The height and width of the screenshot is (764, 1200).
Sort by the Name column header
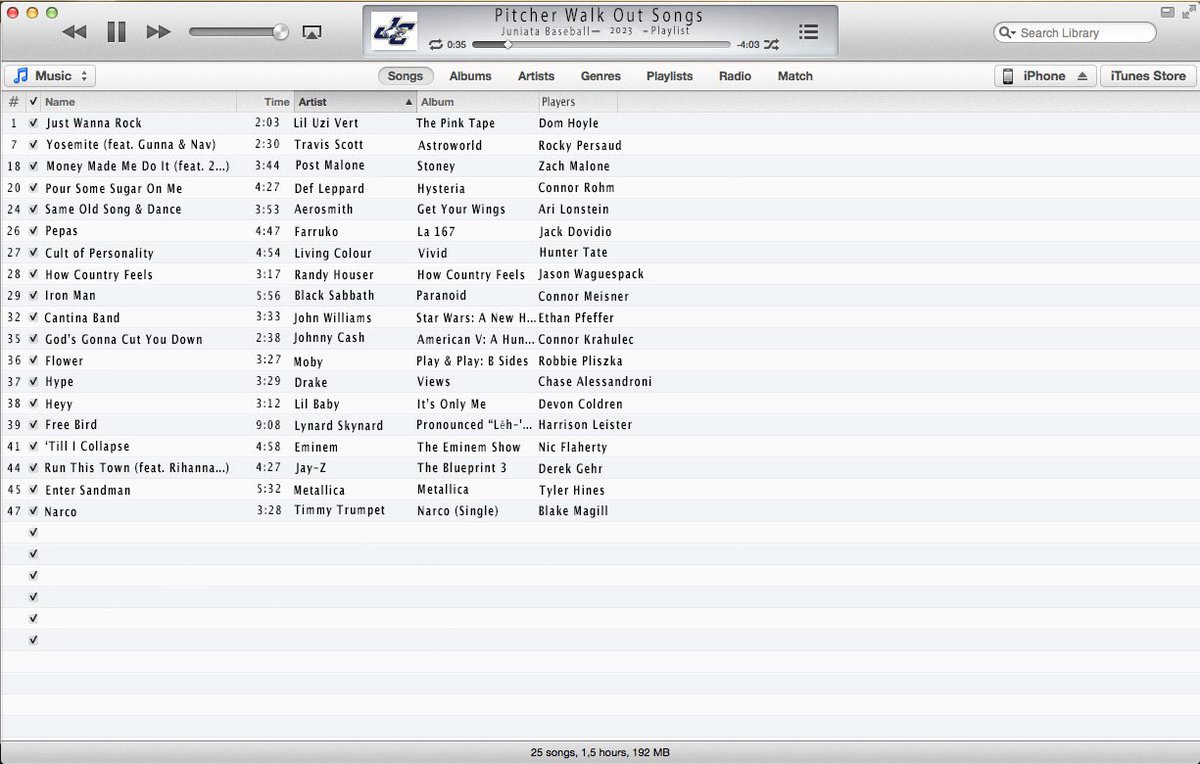tap(139, 102)
